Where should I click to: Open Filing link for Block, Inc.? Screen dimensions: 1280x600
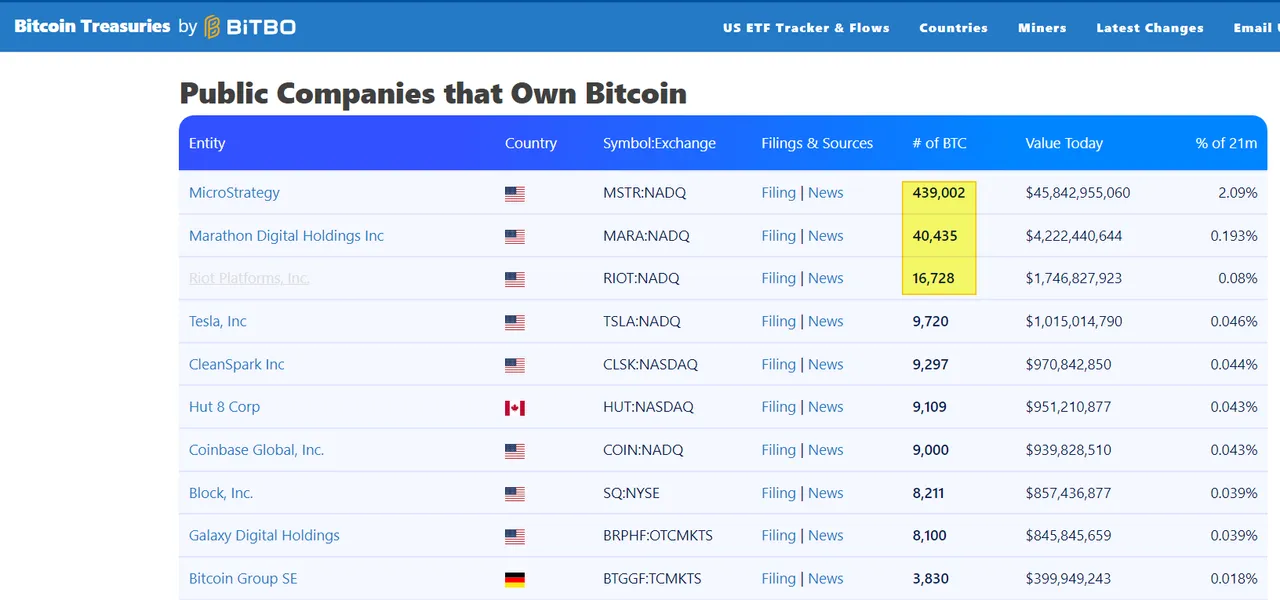pyautogui.click(x=778, y=493)
